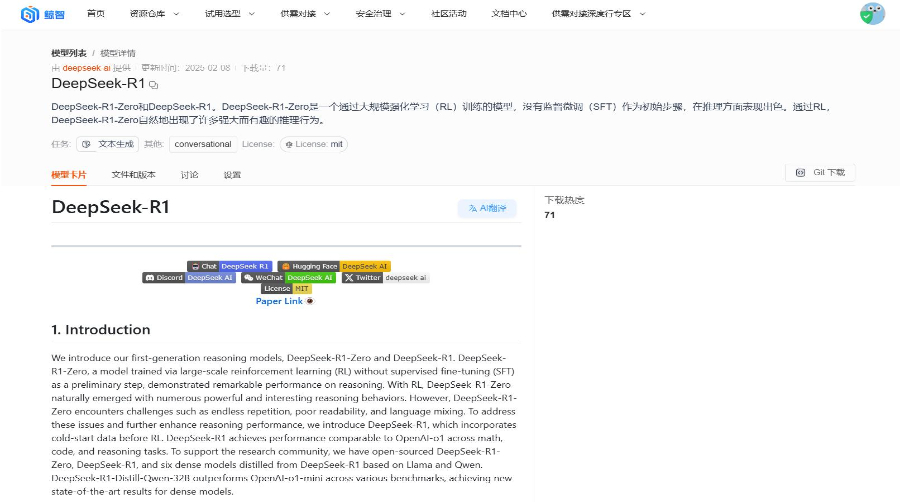Click the Discord DeepSeek AI badge
Screen dimensions: 900x502
[189, 278]
